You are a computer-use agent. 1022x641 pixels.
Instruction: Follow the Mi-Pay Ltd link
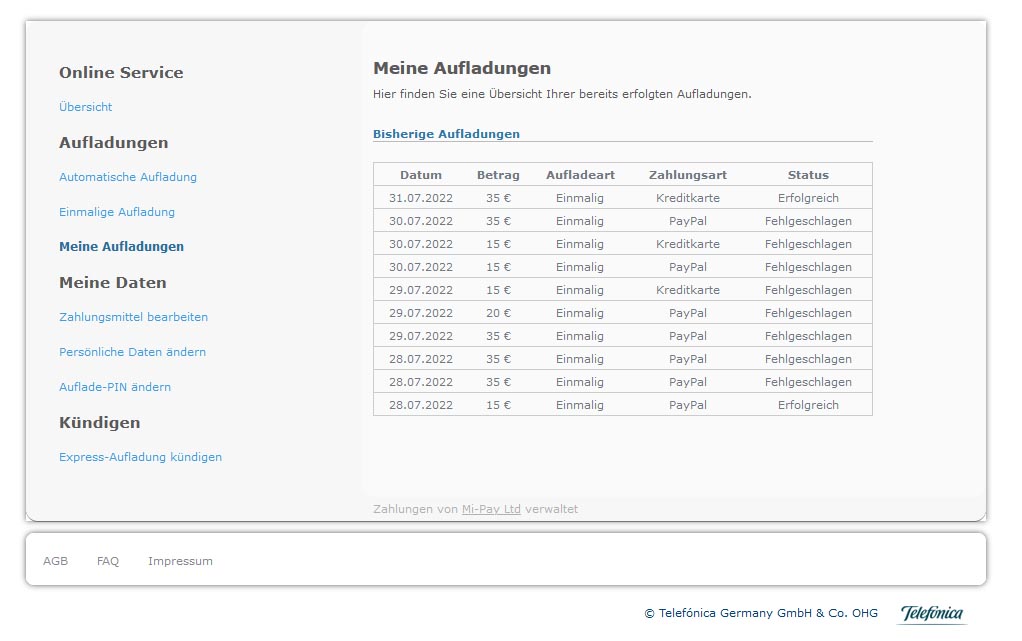pyautogui.click(x=491, y=509)
